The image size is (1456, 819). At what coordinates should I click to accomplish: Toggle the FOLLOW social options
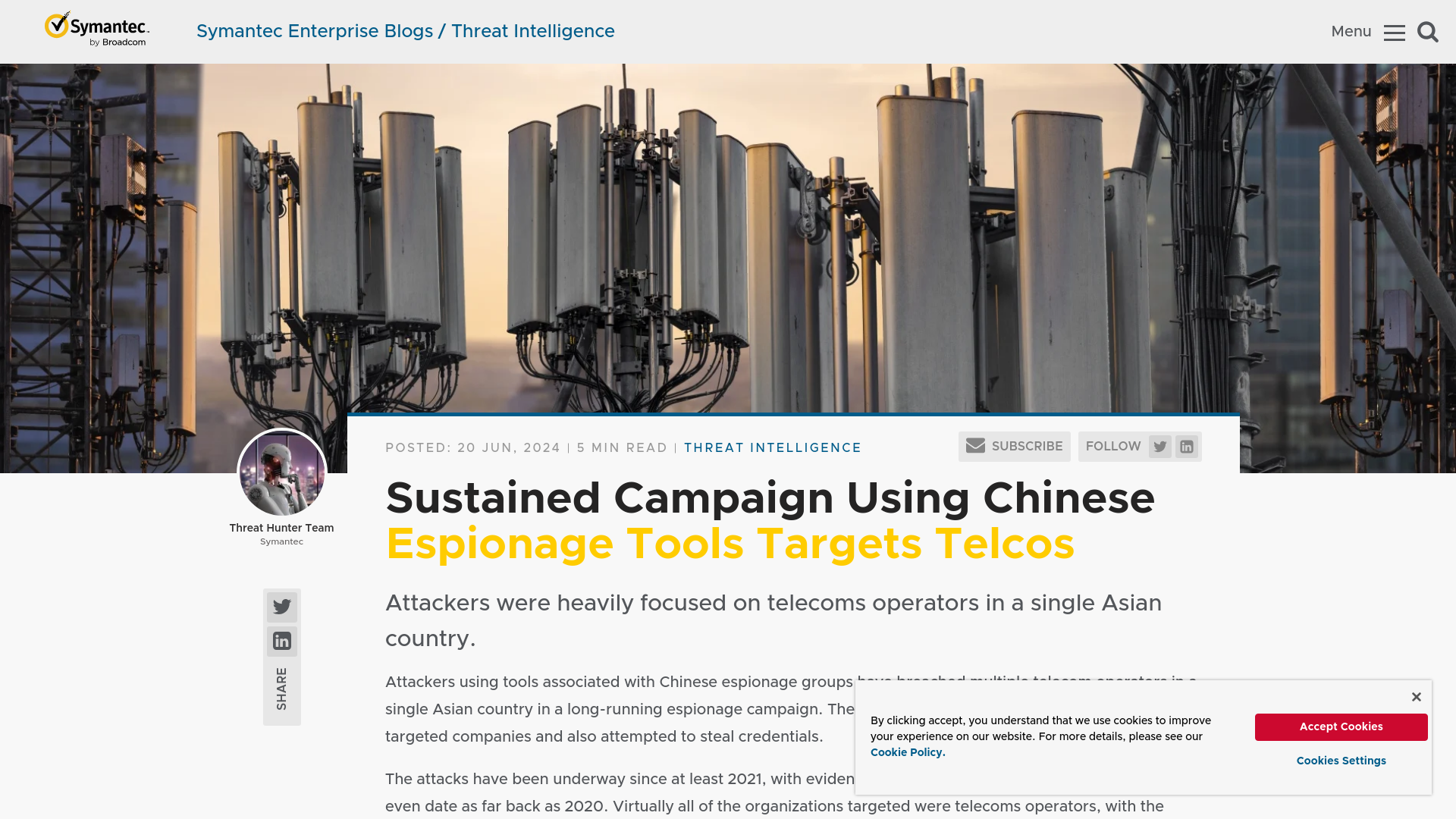(1113, 446)
